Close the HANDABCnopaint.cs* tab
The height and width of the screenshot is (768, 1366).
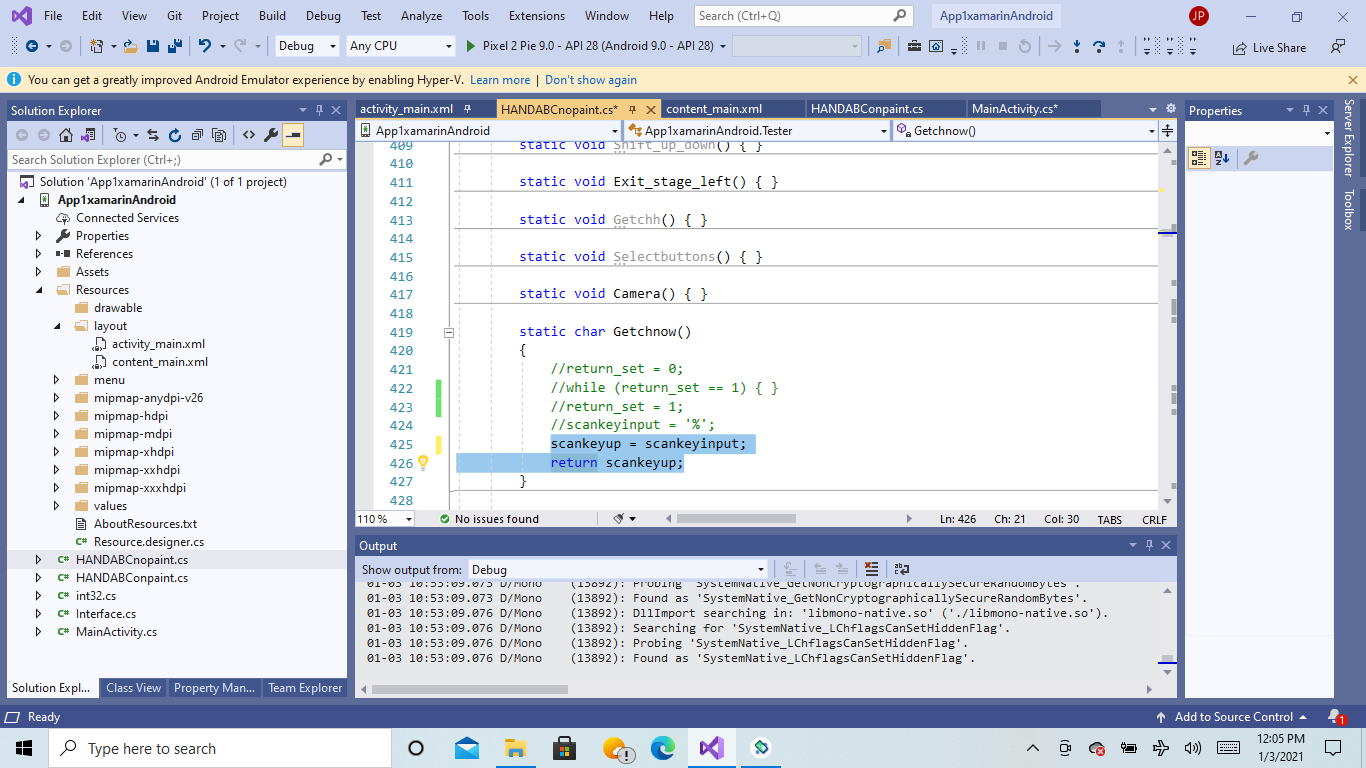click(651, 110)
